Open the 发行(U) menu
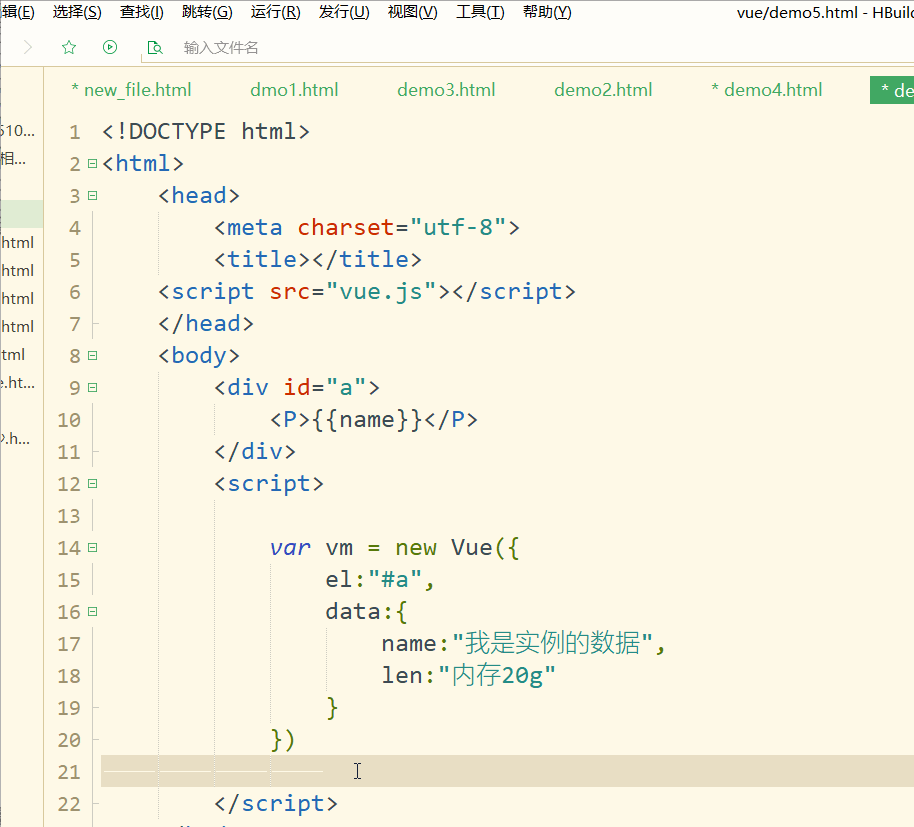Viewport: 914px width, 827px height. click(x=344, y=12)
